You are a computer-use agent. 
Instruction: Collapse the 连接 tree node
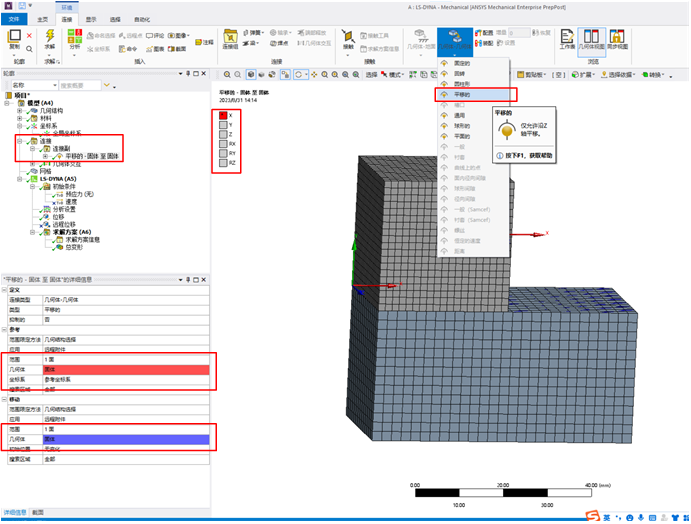point(19,141)
